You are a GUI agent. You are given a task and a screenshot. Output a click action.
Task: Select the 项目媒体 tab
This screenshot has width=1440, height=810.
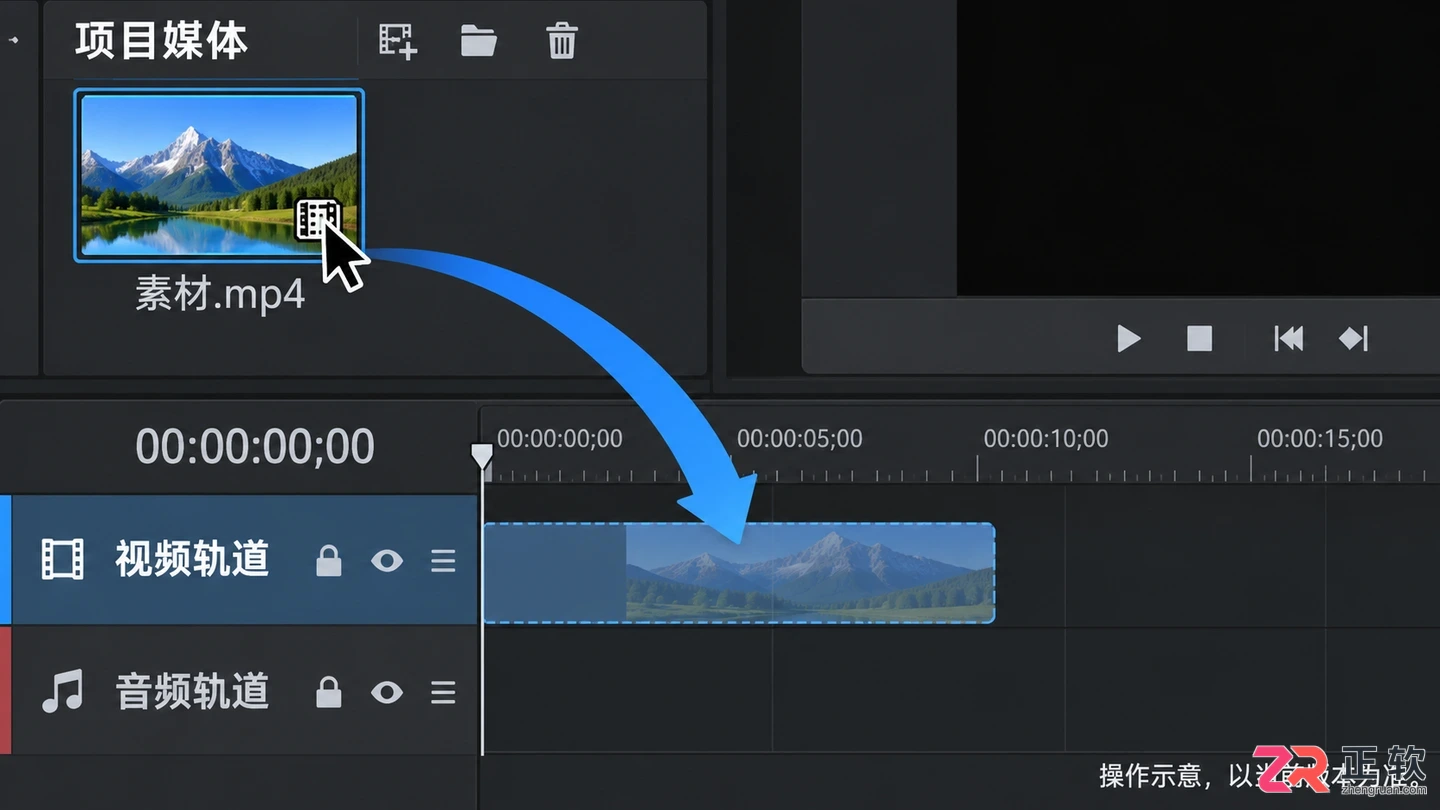pyautogui.click(x=161, y=42)
